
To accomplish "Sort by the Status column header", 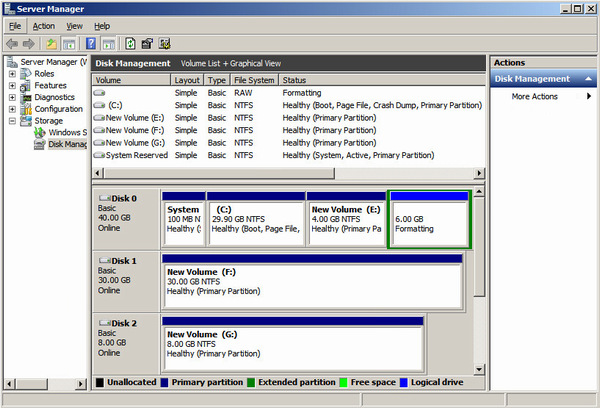I will 382,80.
